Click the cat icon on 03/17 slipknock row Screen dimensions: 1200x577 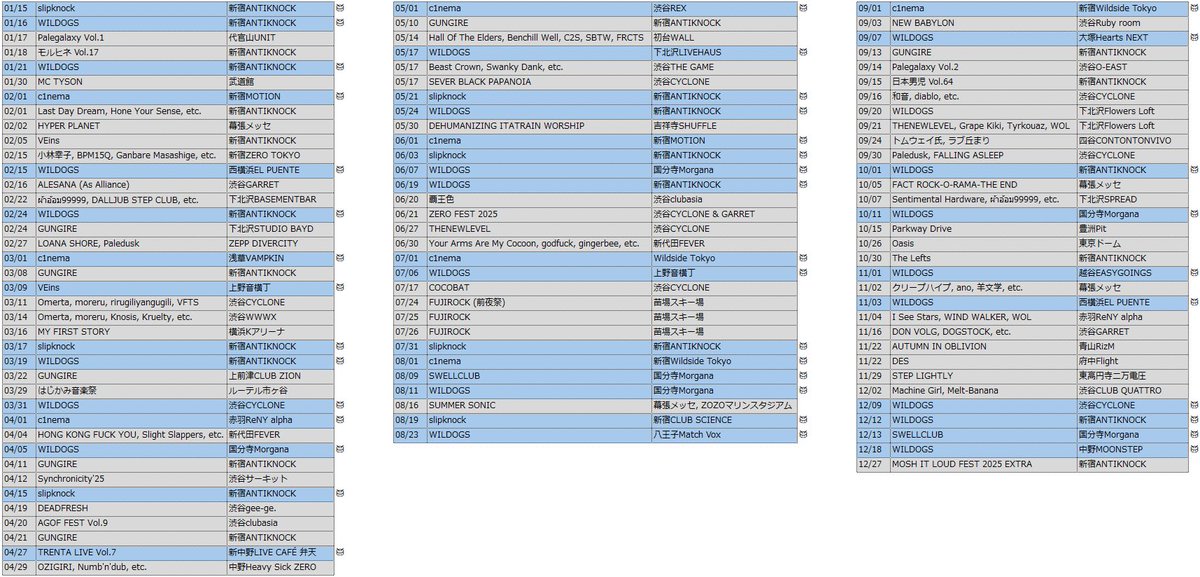[x=341, y=347]
